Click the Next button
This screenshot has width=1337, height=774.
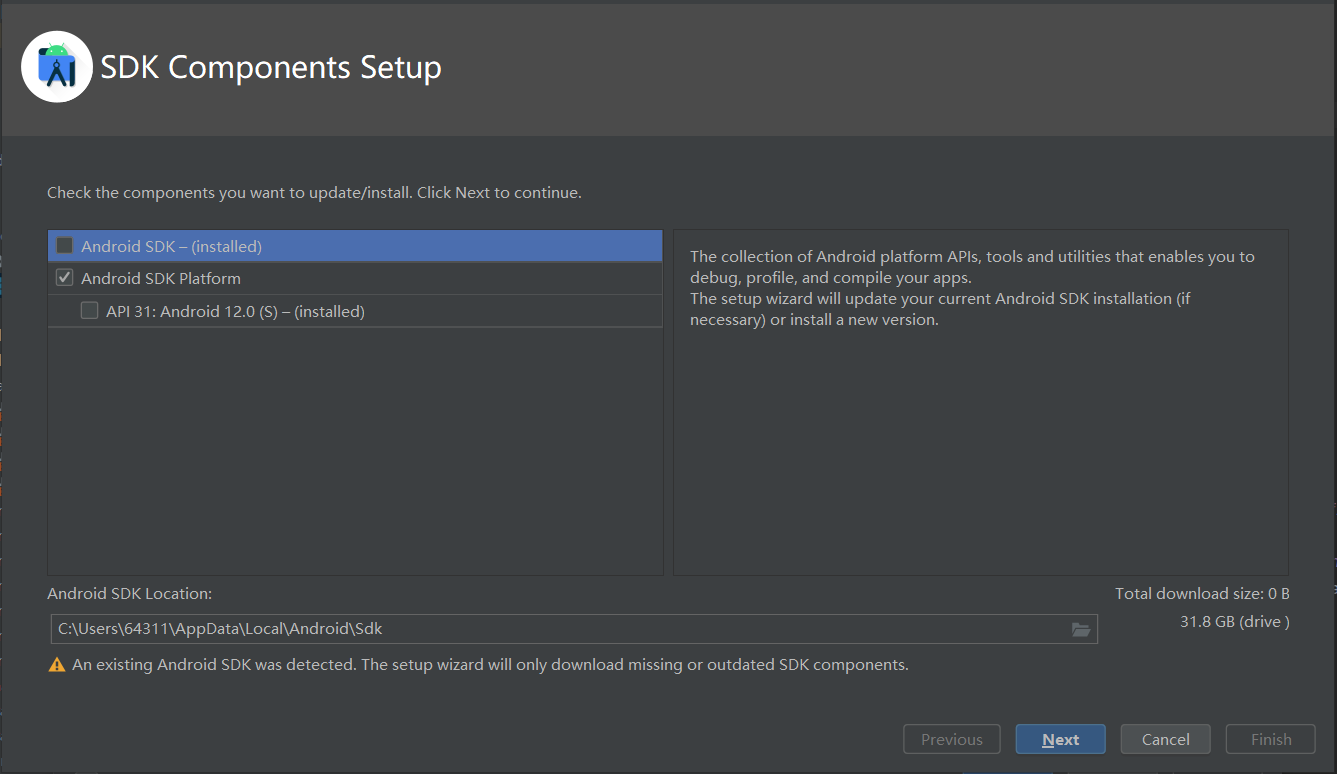pos(1060,739)
